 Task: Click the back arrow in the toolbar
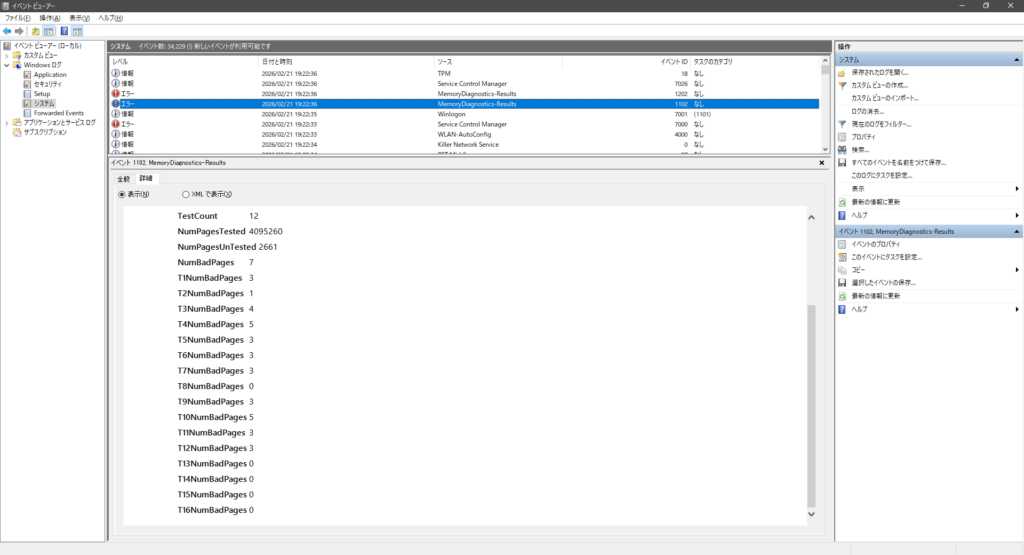[x=8, y=31]
